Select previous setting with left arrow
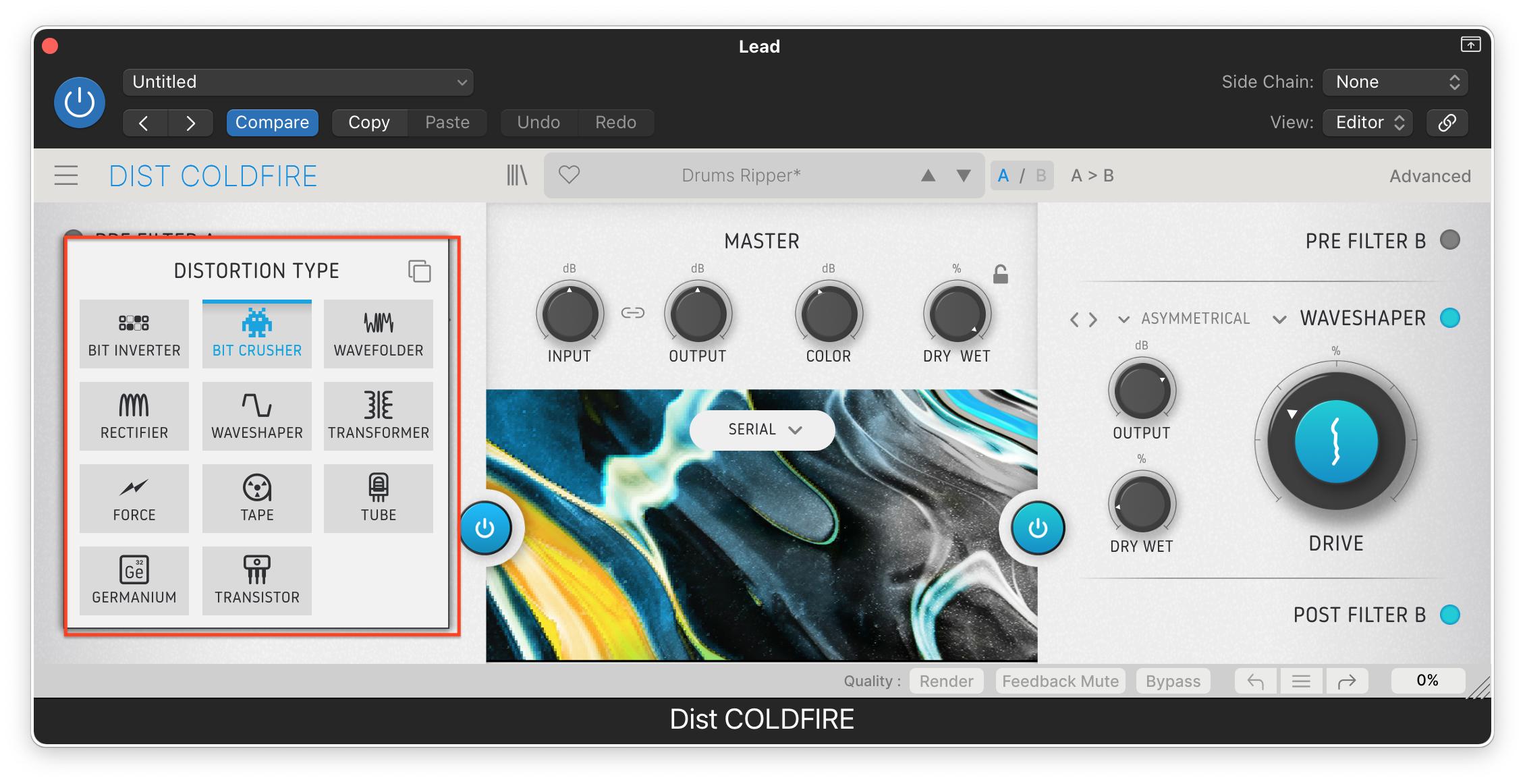 point(144,123)
